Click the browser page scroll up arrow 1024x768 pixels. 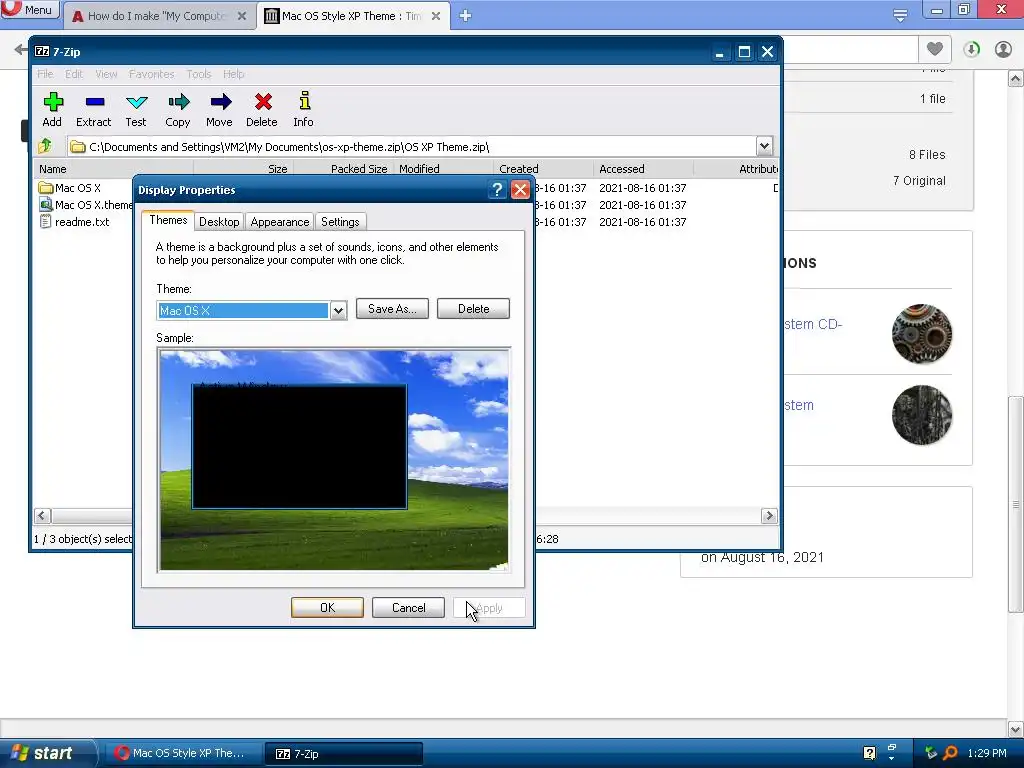point(1016,79)
